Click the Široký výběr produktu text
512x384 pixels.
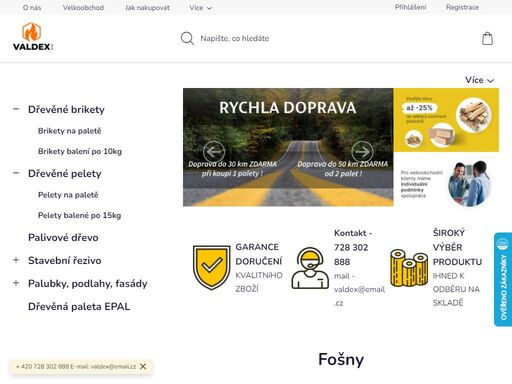(457, 247)
